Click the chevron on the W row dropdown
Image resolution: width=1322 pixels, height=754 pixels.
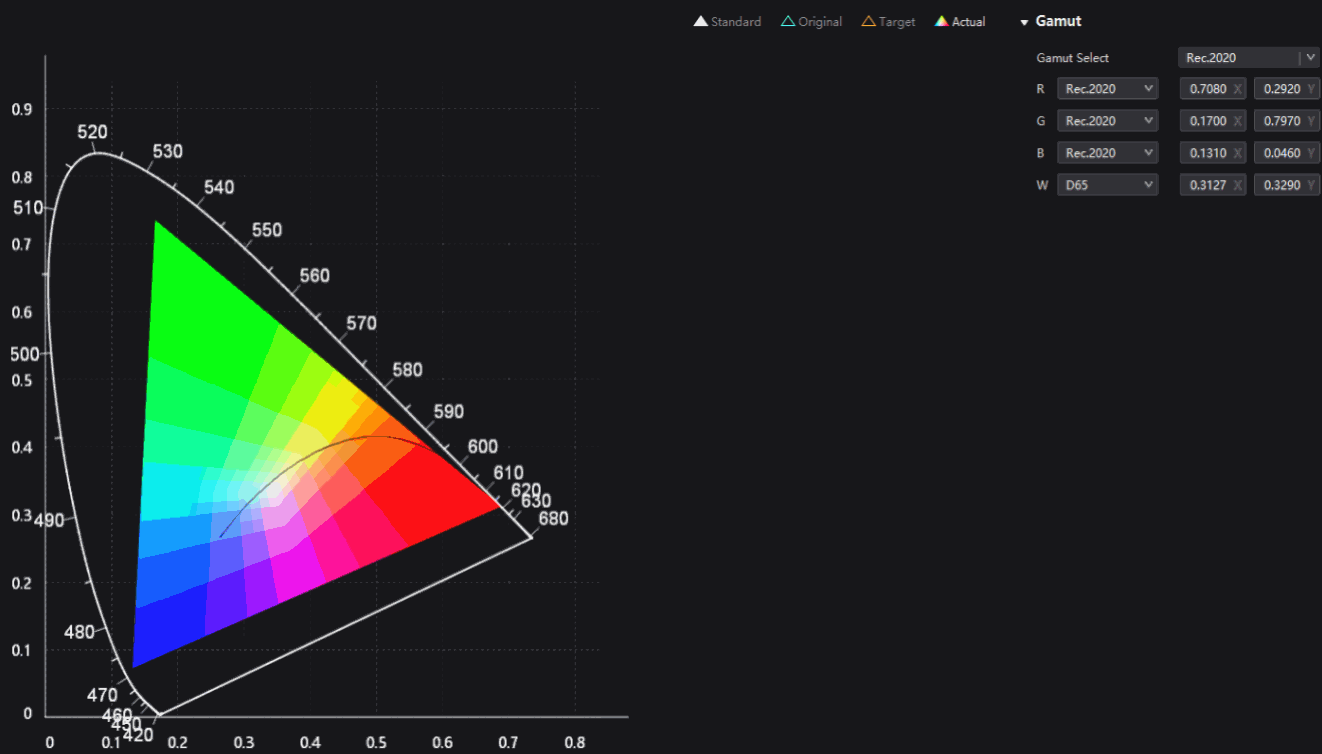1147,184
